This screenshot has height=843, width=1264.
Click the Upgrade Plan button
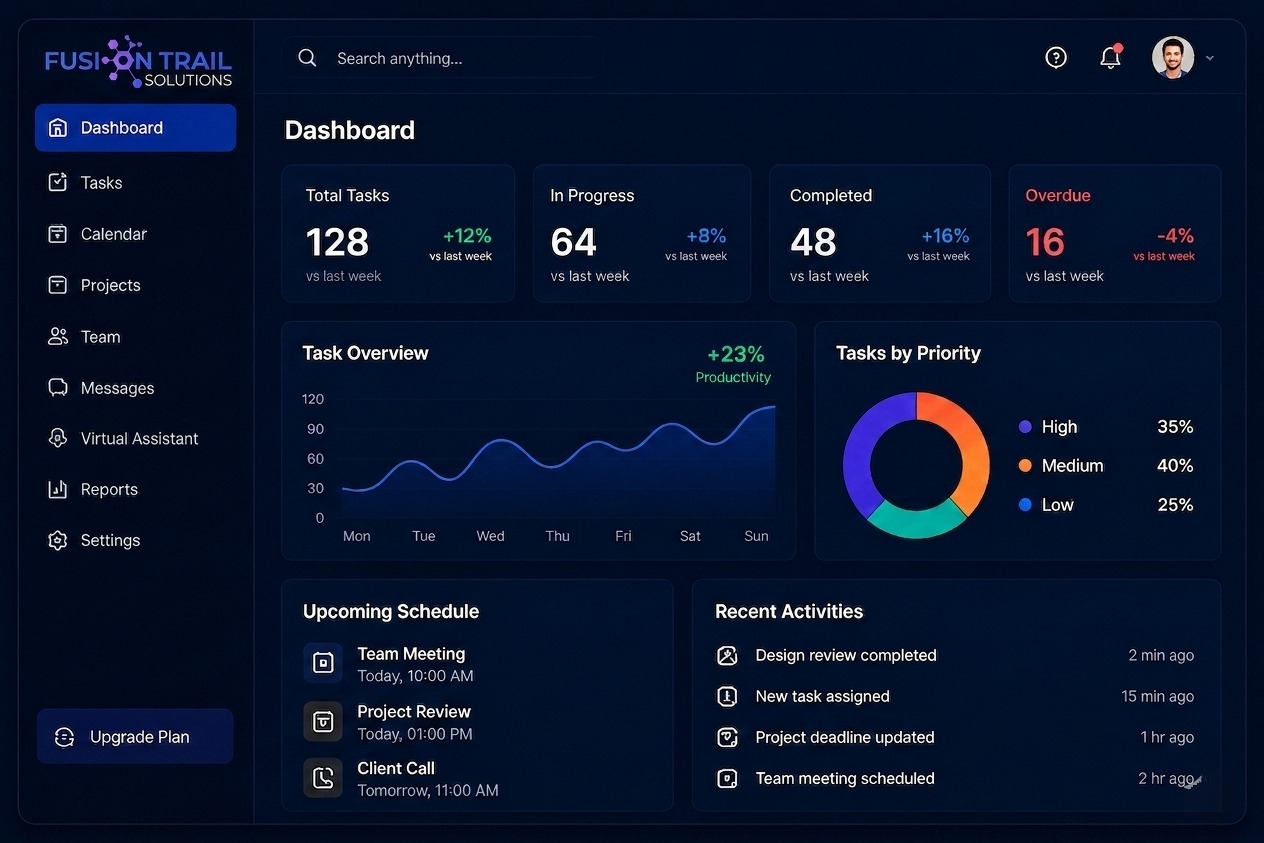[135, 737]
